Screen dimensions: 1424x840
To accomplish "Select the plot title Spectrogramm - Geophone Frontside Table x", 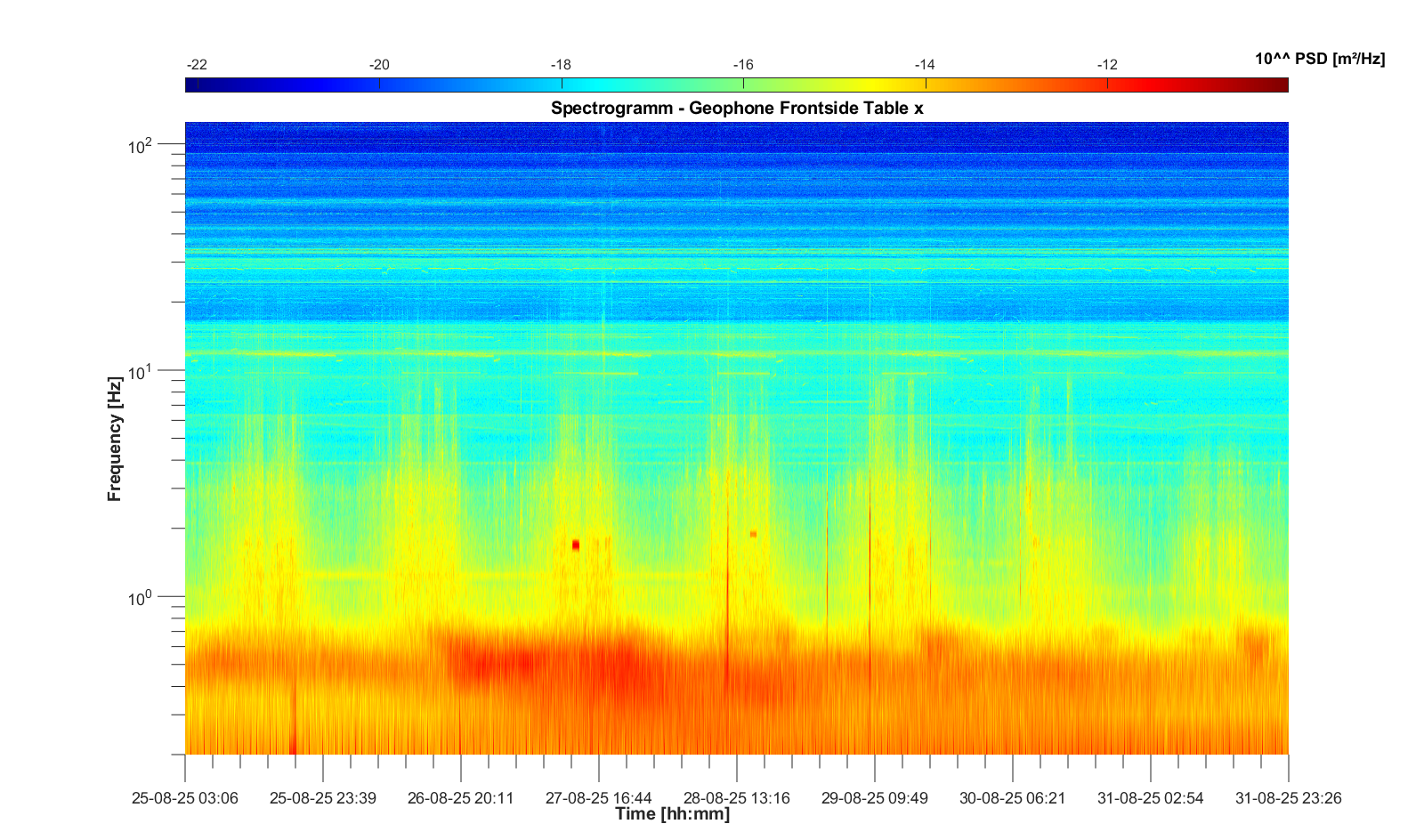I will tap(737, 108).
